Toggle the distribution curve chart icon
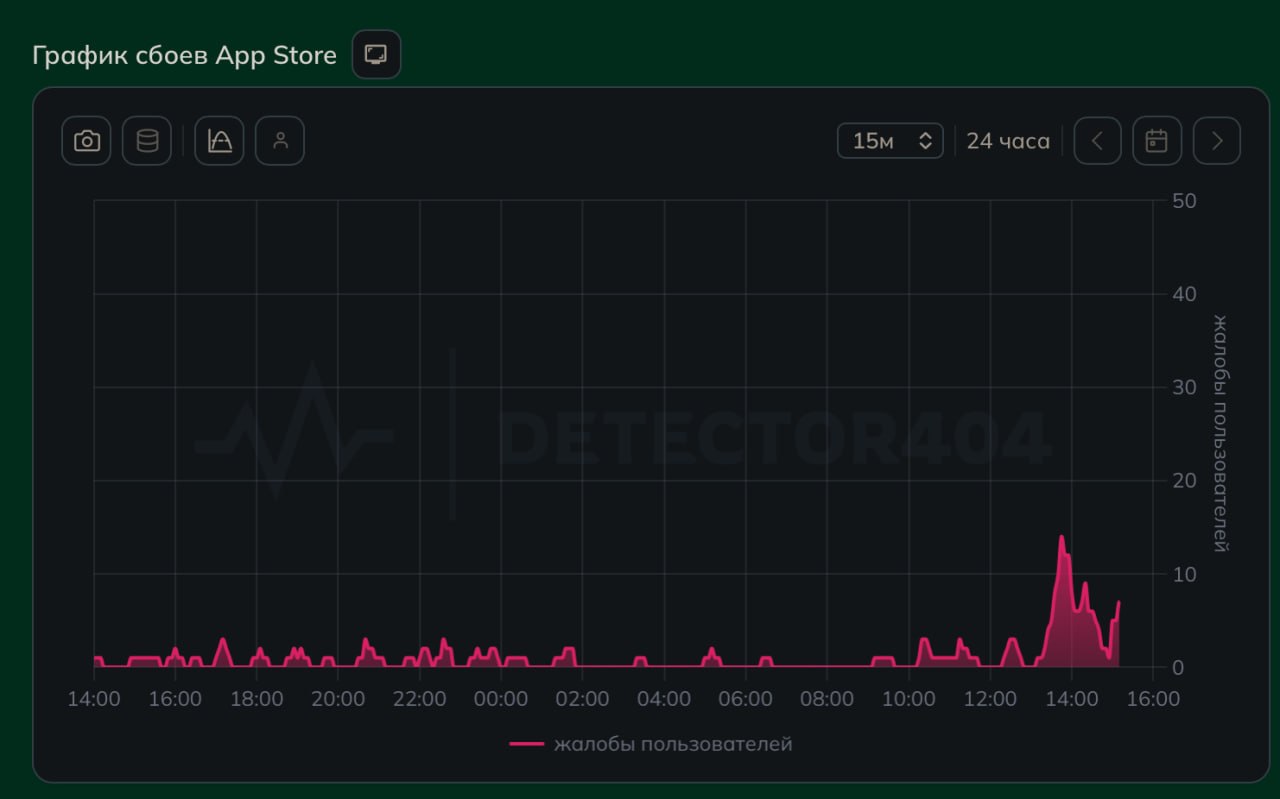 click(x=219, y=141)
